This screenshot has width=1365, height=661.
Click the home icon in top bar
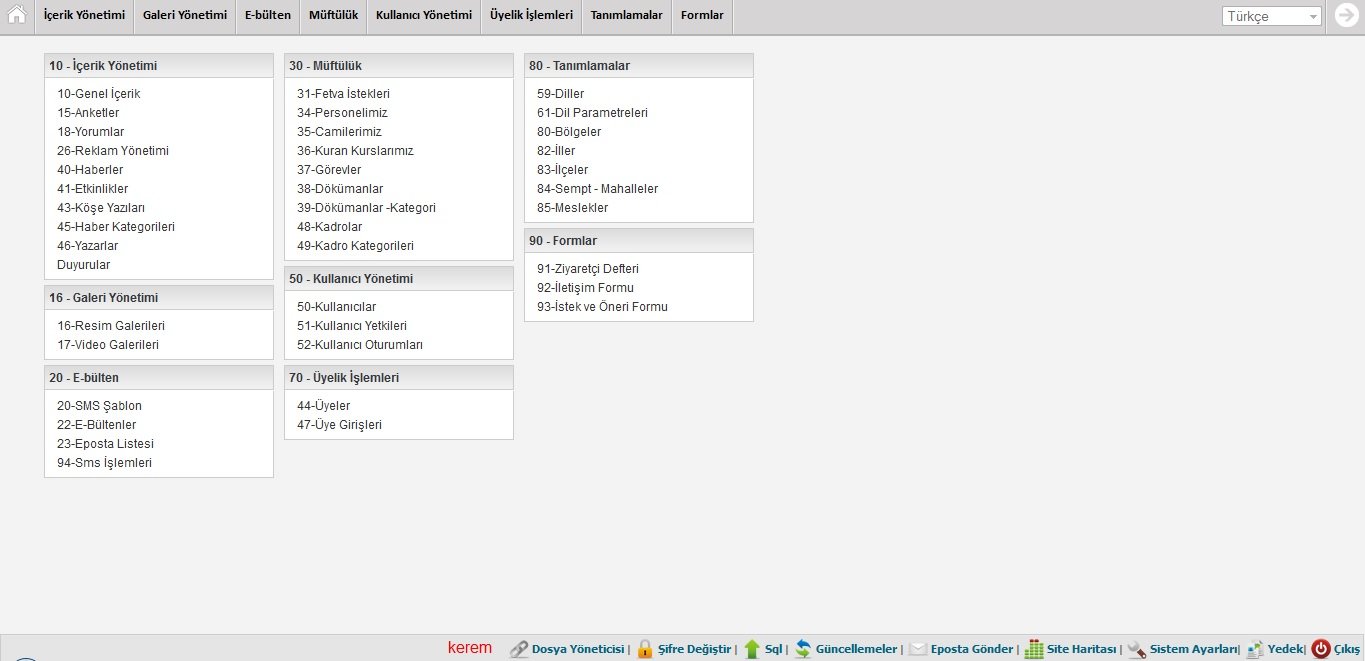16,15
